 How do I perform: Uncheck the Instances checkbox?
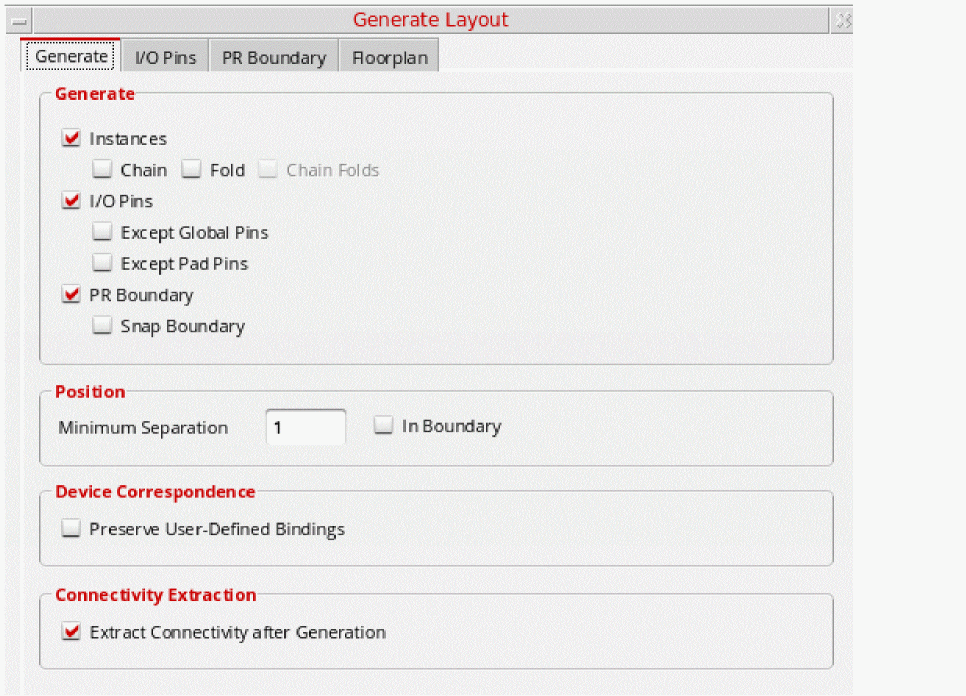pyautogui.click(x=71, y=139)
